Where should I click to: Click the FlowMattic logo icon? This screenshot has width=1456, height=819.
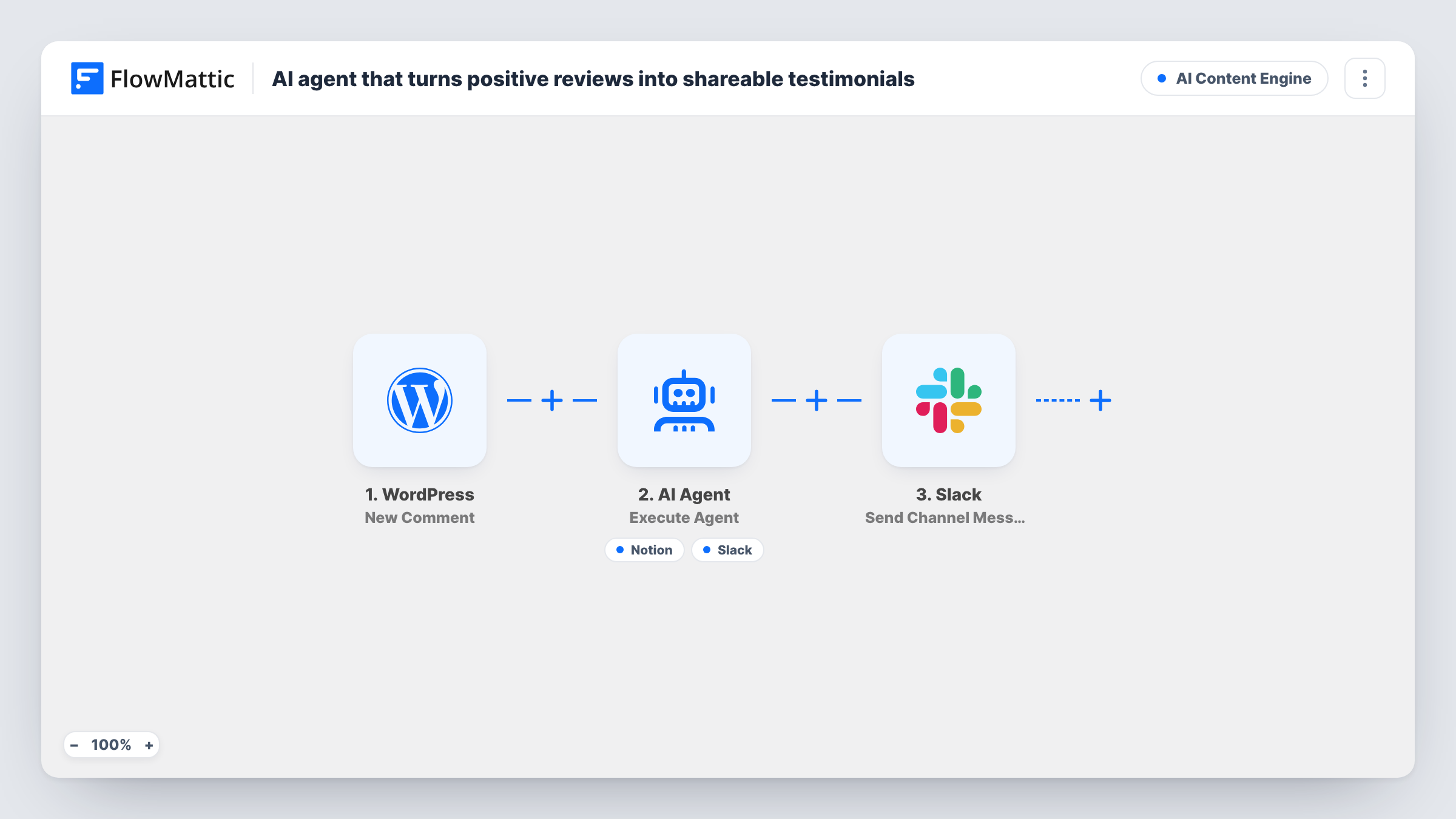pos(87,78)
